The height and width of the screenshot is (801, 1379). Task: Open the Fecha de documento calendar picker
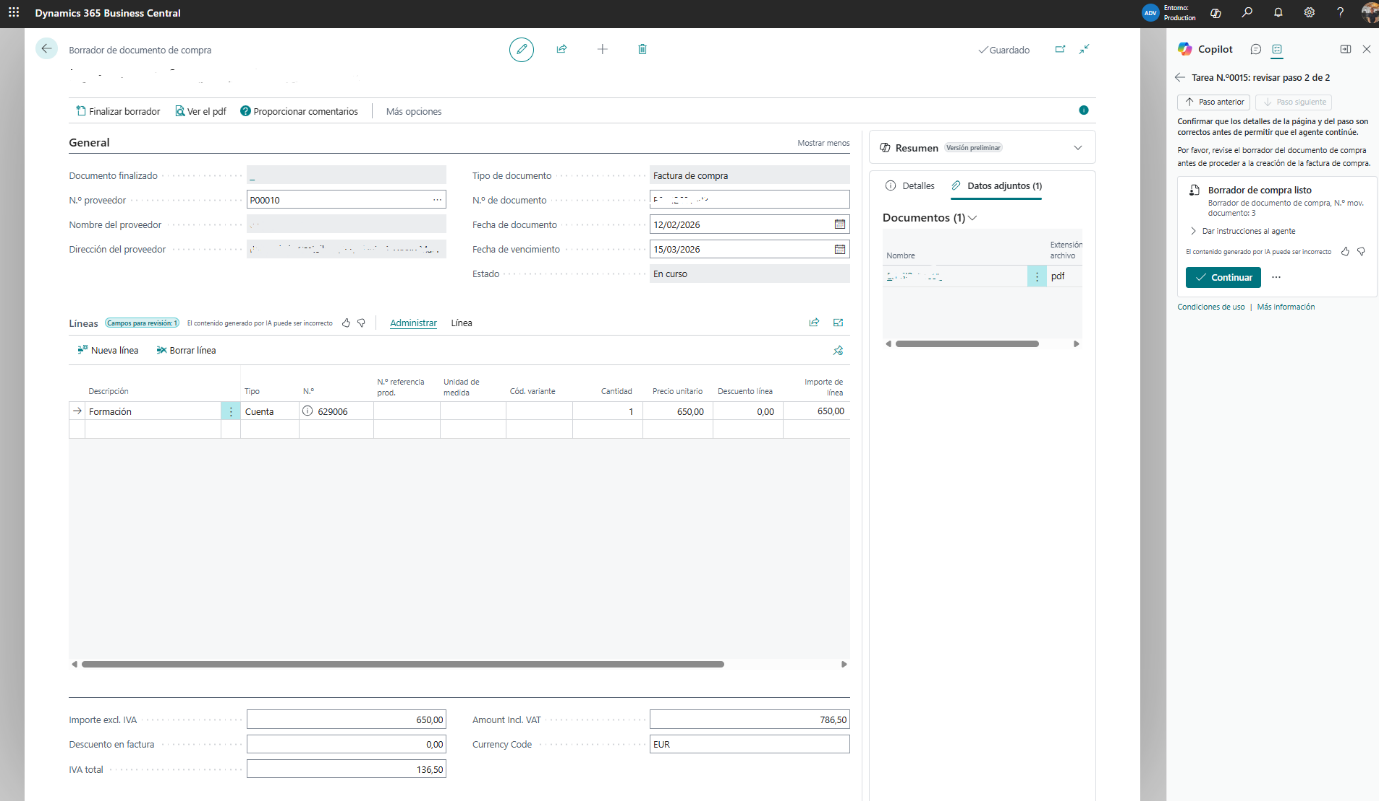click(x=840, y=225)
